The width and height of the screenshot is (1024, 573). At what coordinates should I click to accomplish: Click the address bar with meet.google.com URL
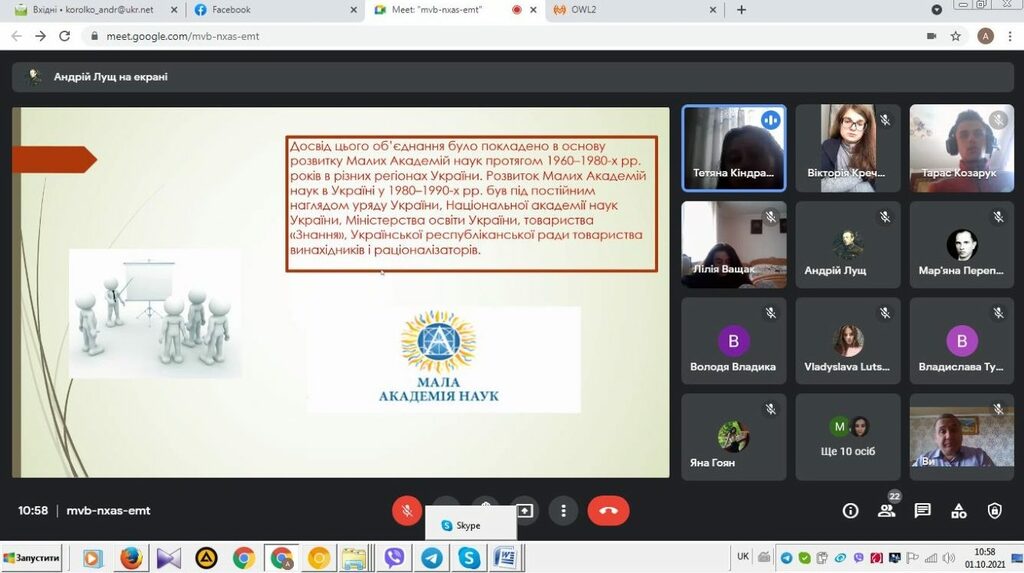(400, 36)
